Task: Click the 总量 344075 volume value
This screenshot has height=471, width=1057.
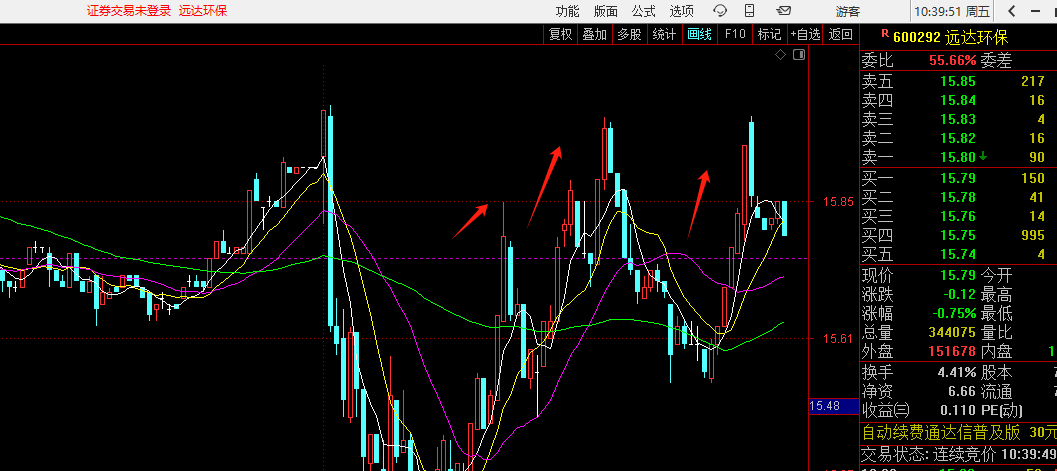Action: [x=952, y=332]
